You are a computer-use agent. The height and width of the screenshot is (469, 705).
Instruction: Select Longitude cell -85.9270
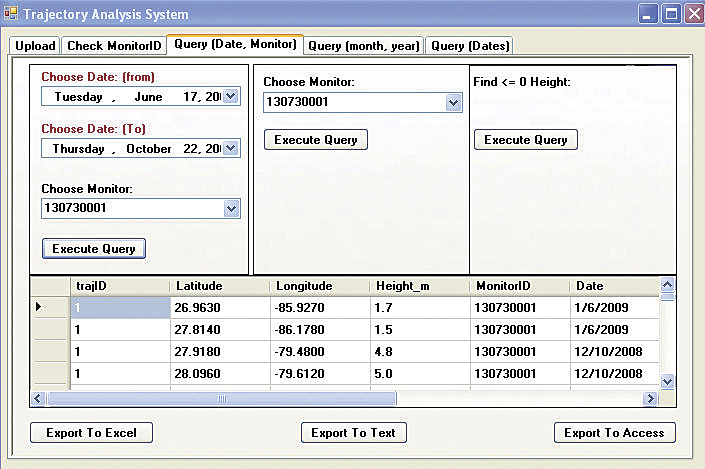(320, 308)
